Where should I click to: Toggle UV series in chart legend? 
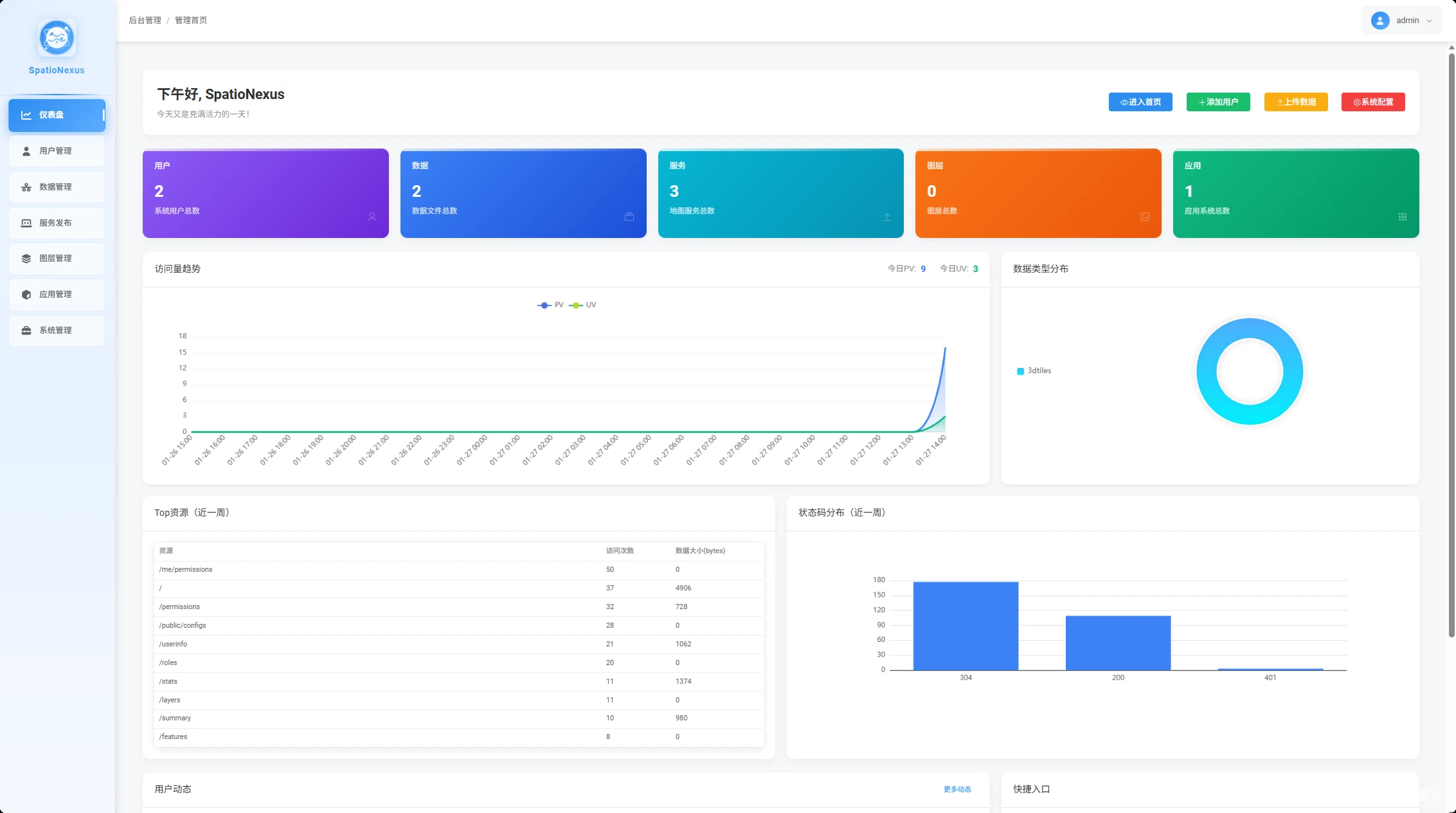coord(583,305)
